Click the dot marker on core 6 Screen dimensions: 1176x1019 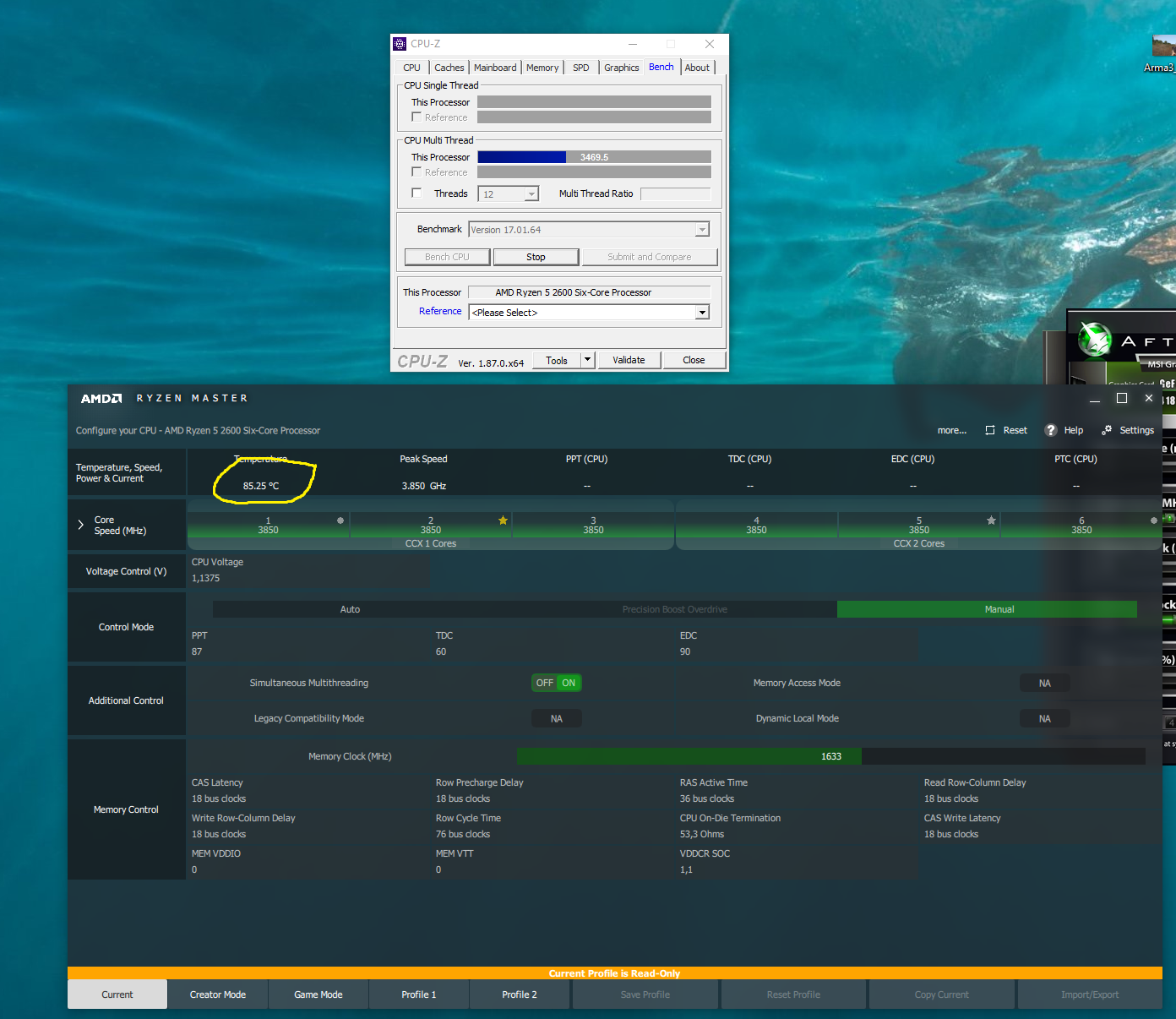point(1154,520)
